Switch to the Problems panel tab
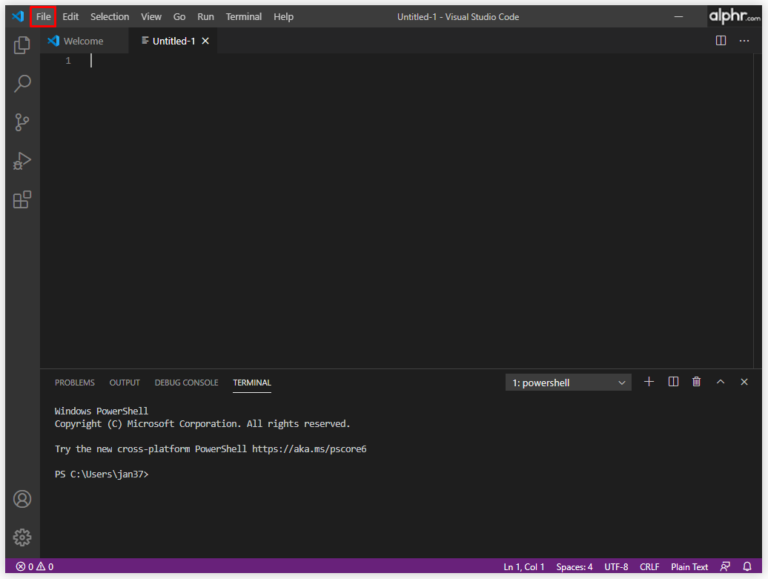 pos(74,382)
